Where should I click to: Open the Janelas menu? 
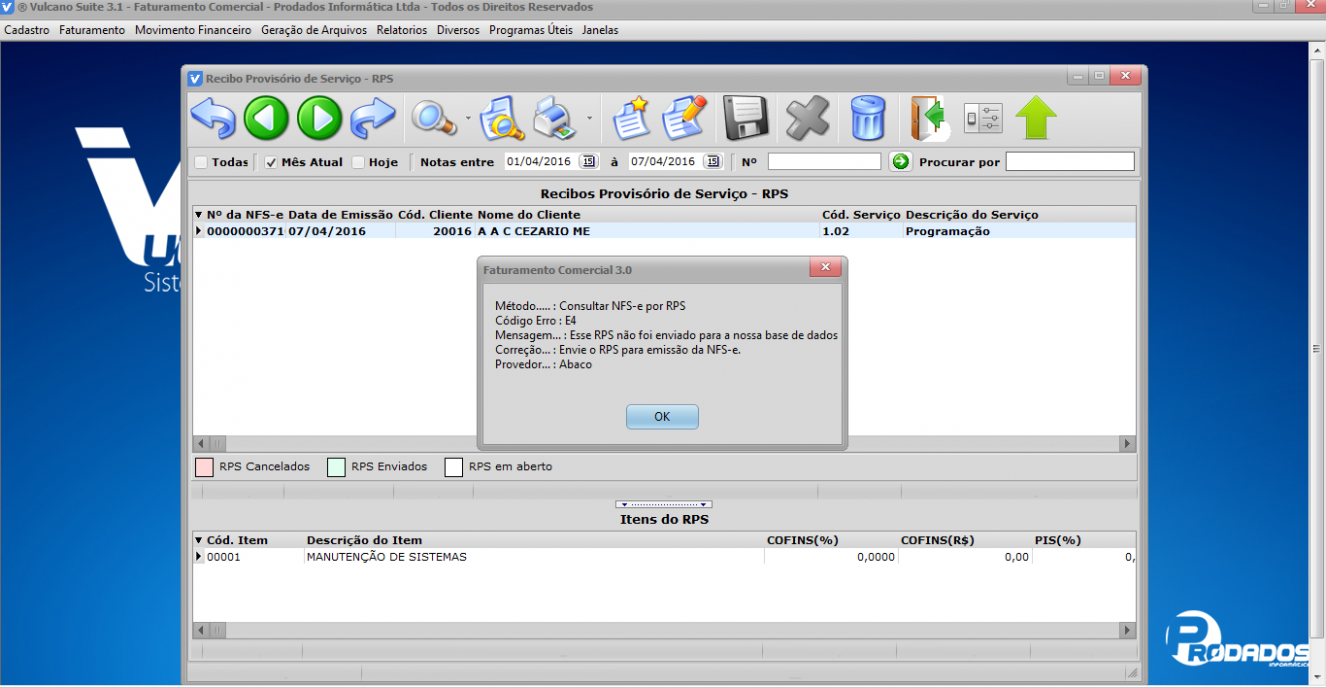point(600,30)
